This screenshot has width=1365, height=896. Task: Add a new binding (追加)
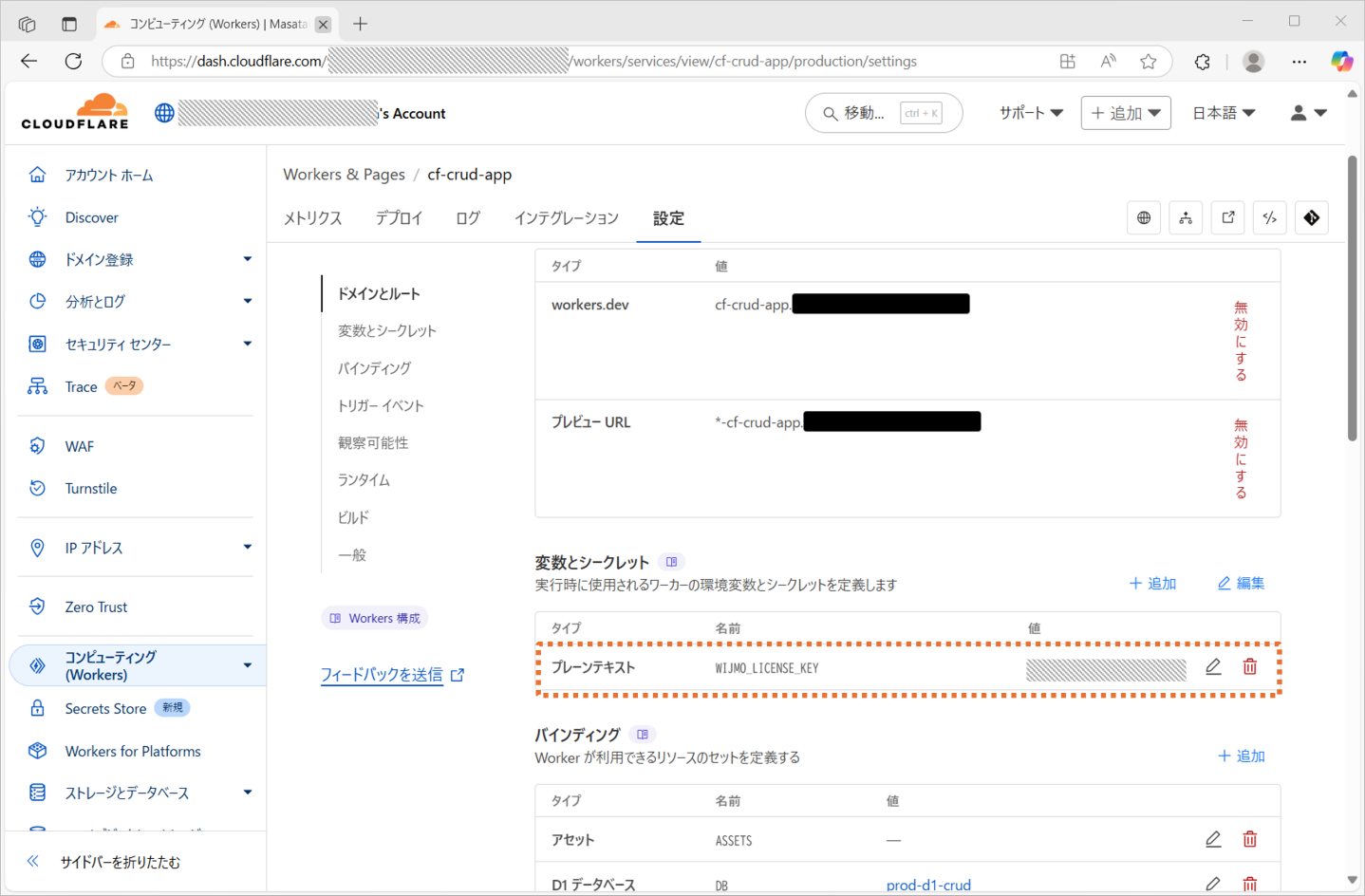tap(1242, 756)
